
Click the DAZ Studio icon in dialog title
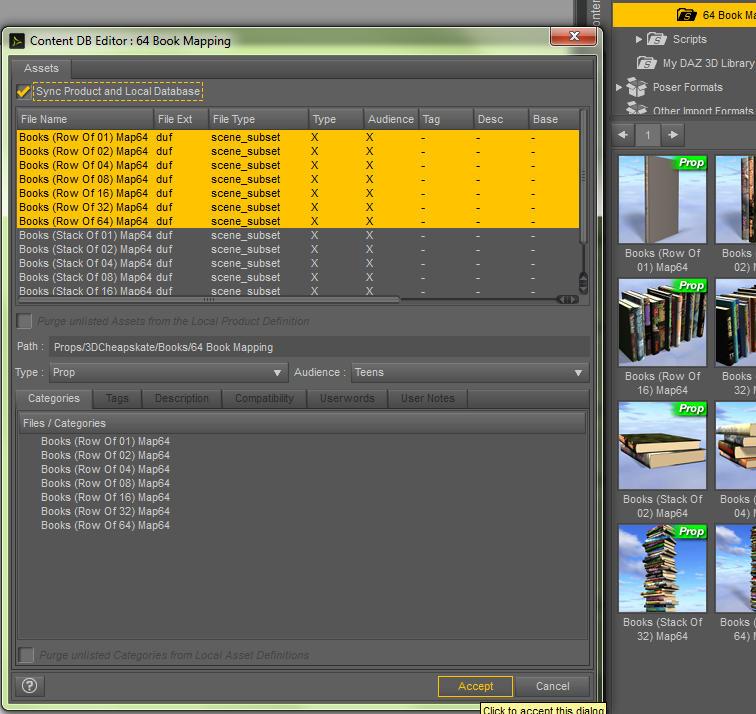pos(17,41)
